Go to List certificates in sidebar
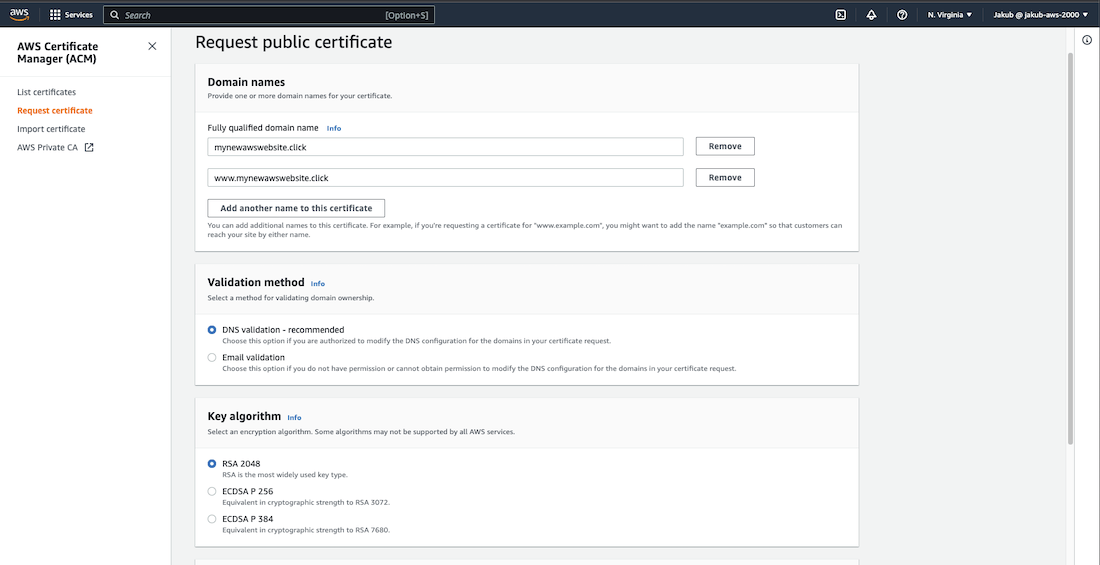 (46, 92)
